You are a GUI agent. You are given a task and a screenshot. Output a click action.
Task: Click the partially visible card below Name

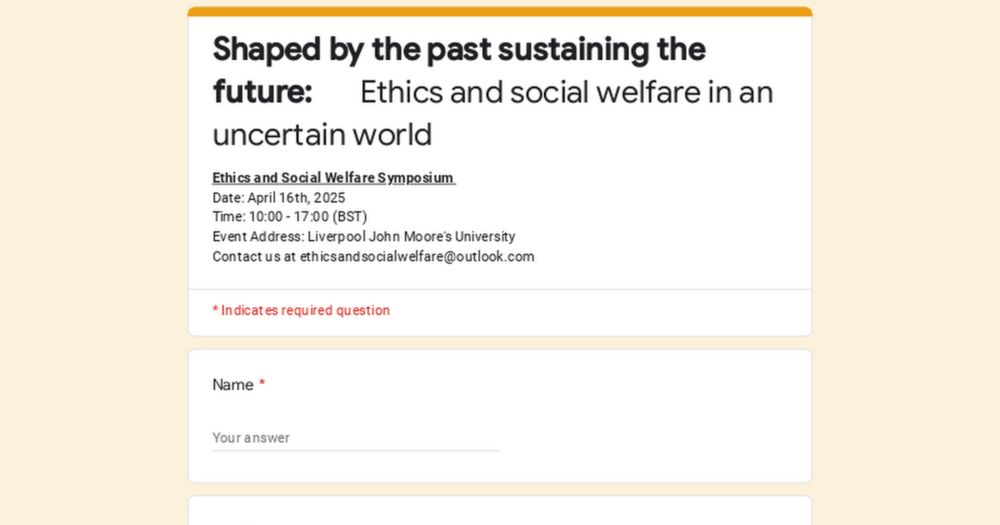(x=500, y=510)
